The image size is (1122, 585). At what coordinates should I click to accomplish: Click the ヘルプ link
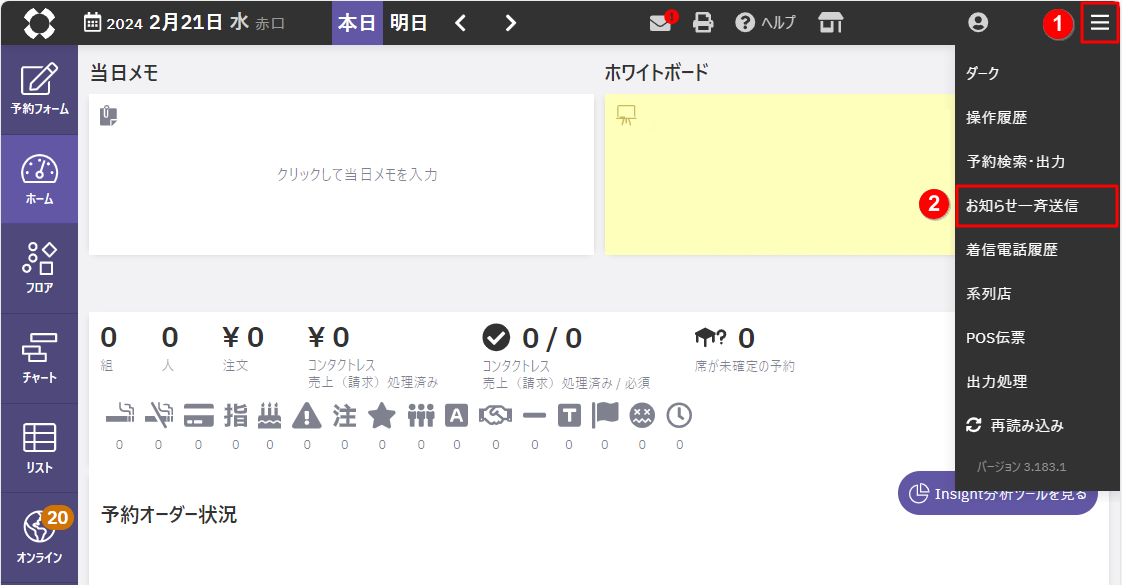point(766,23)
